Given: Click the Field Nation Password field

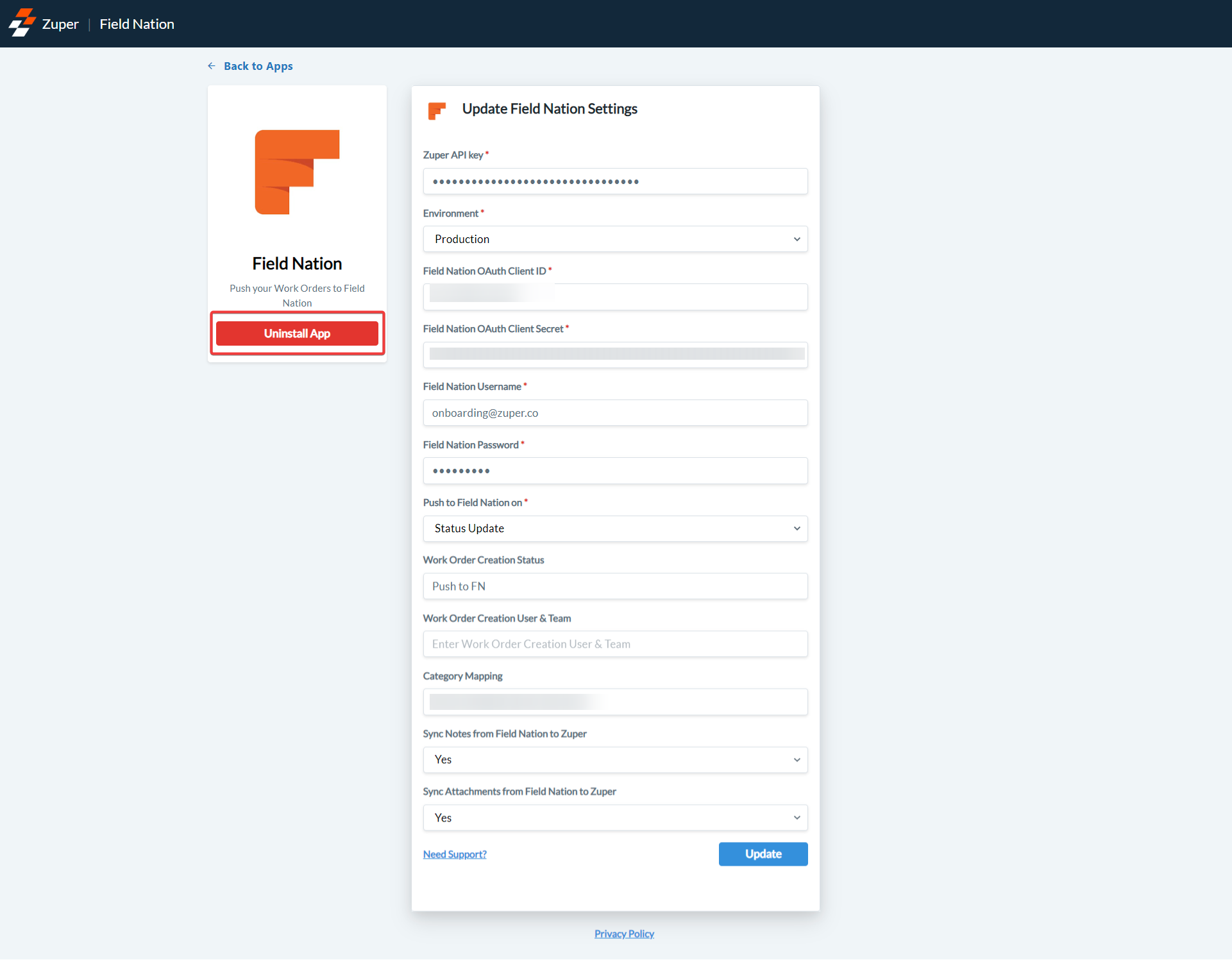Looking at the screenshot, I should pos(614,471).
